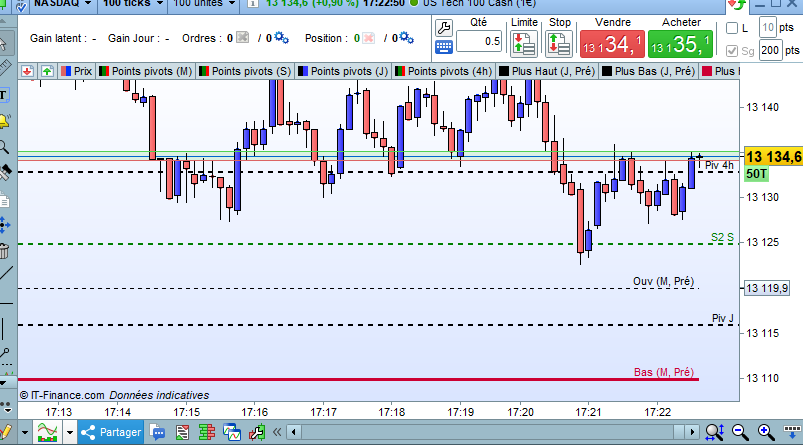
Task: Click the Ouv (M, Pré) line label
Action: (x=663, y=281)
